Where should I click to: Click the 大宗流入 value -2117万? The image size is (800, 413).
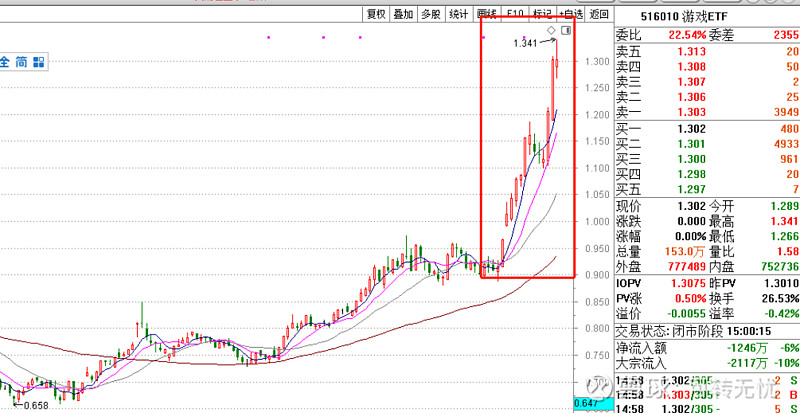click(745, 363)
